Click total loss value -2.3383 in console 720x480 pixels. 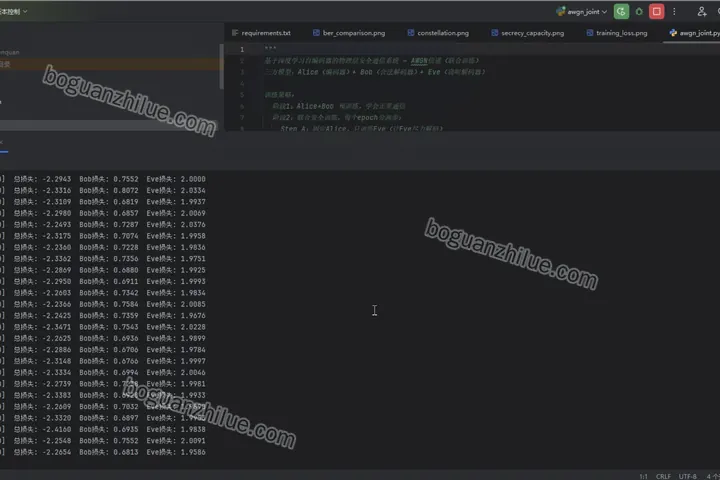tap(56, 395)
